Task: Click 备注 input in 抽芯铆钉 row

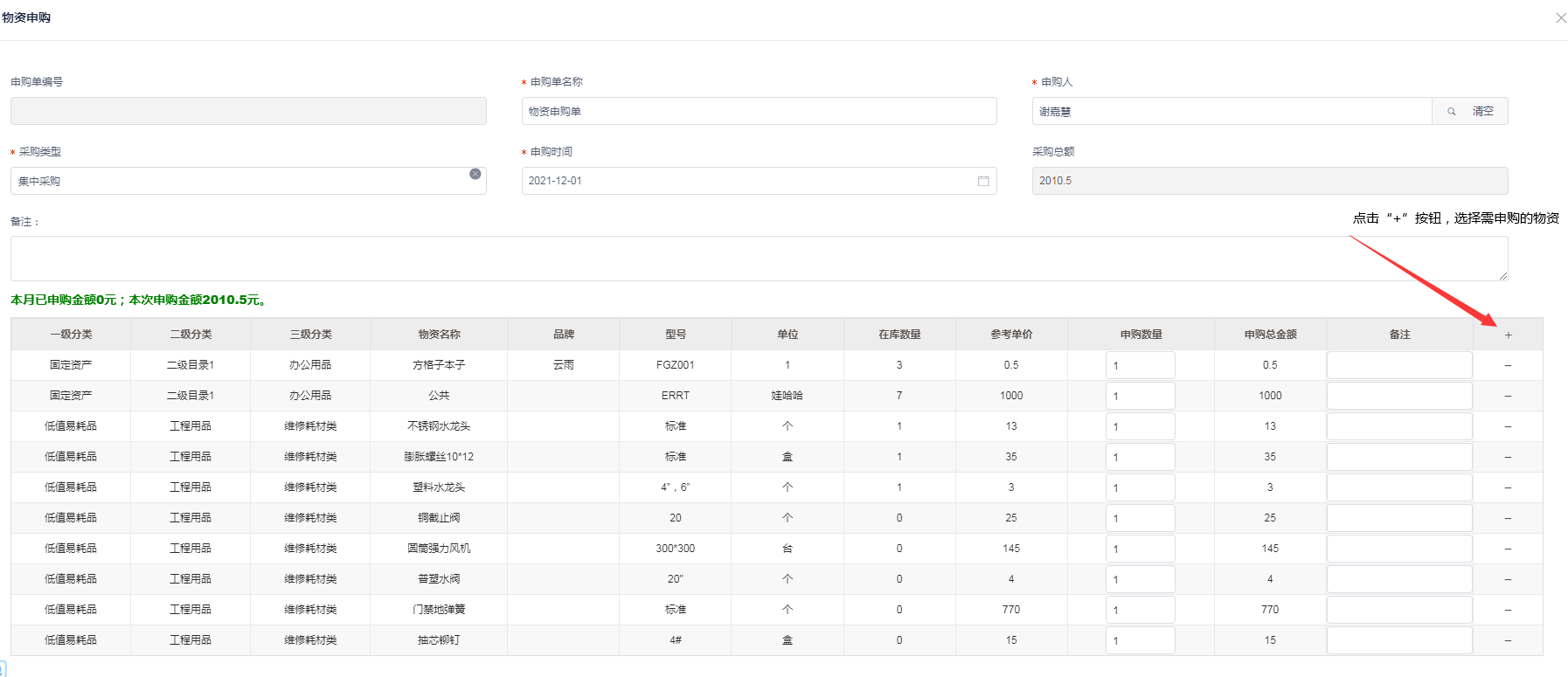Action: click(x=1399, y=640)
